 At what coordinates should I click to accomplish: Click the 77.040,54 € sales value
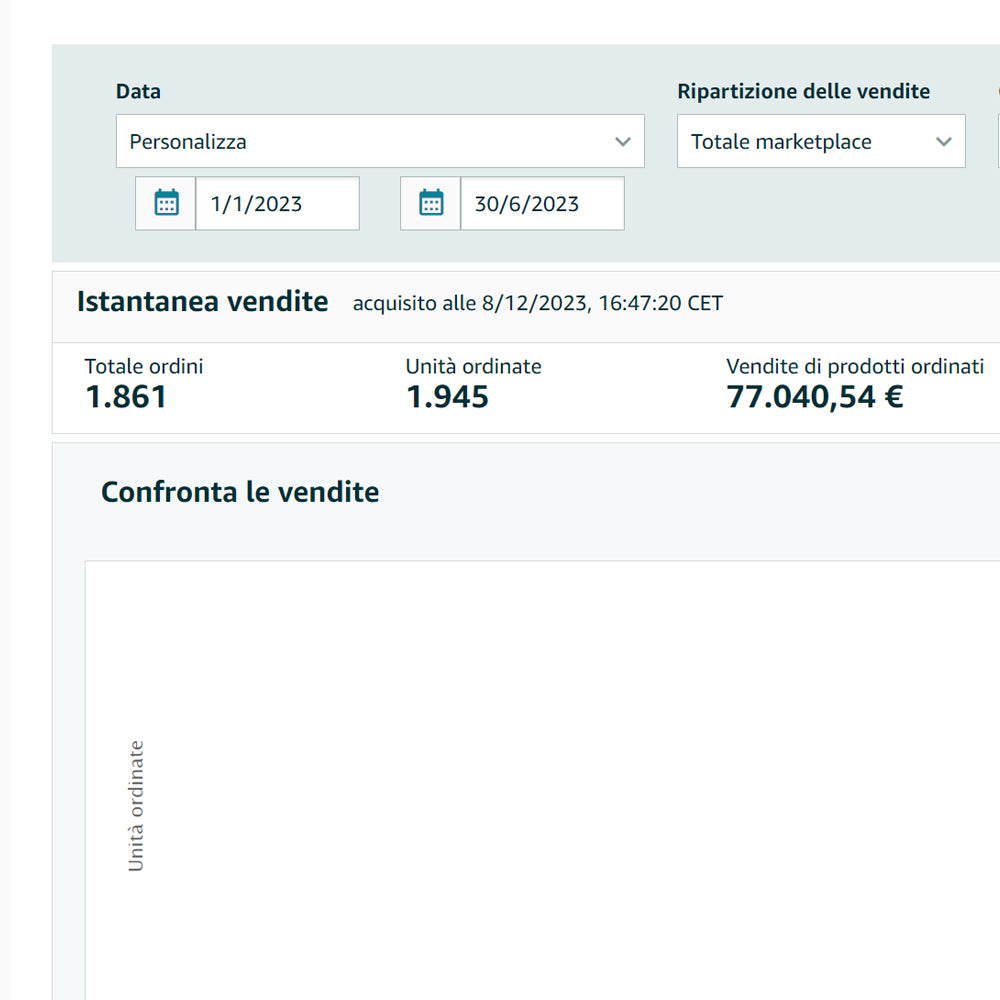(x=814, y=397)
